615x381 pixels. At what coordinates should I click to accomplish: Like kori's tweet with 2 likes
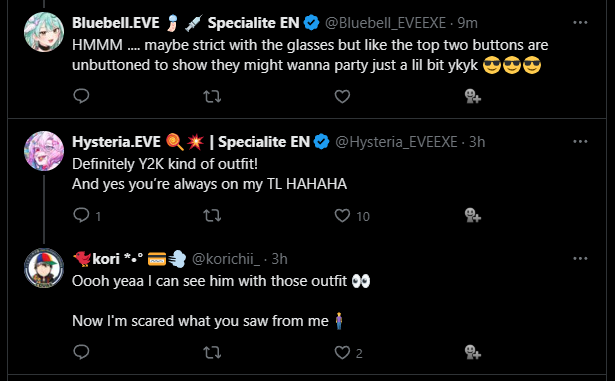coord(342,352)
